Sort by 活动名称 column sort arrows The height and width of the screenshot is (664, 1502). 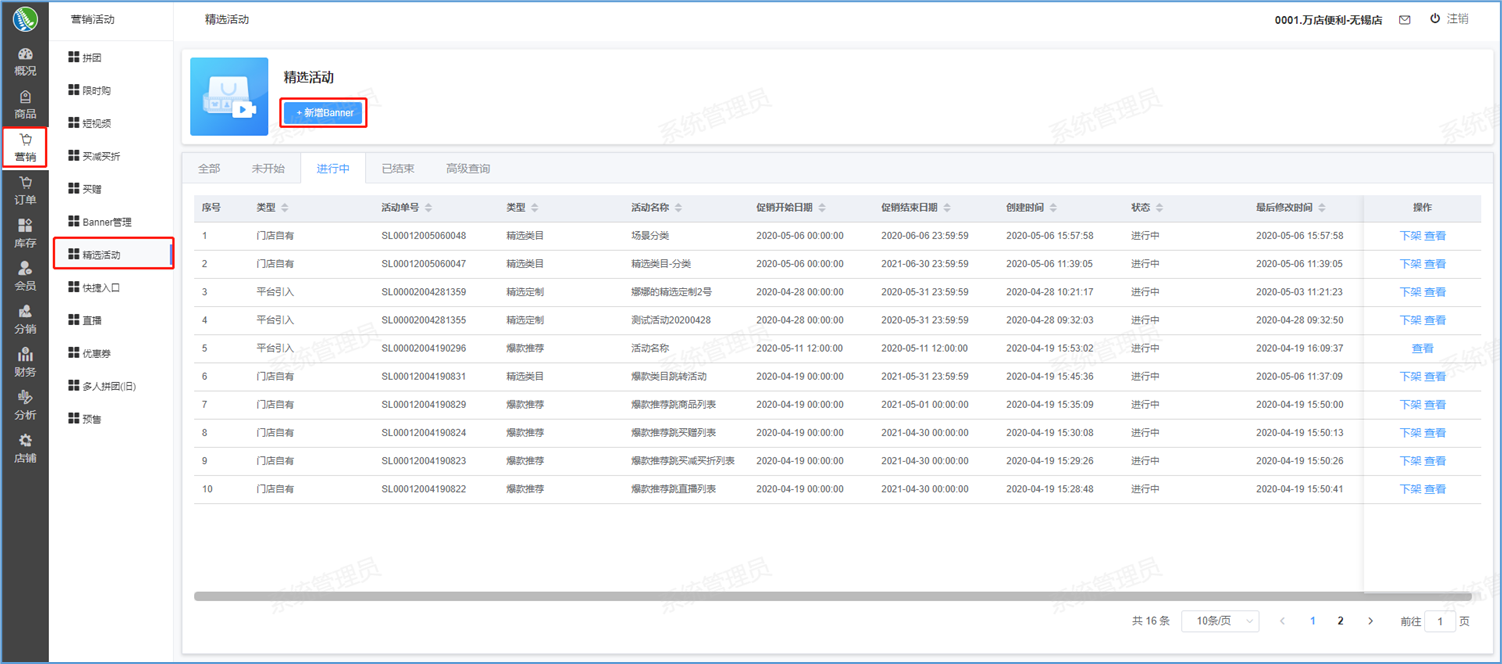pos(679,208)
